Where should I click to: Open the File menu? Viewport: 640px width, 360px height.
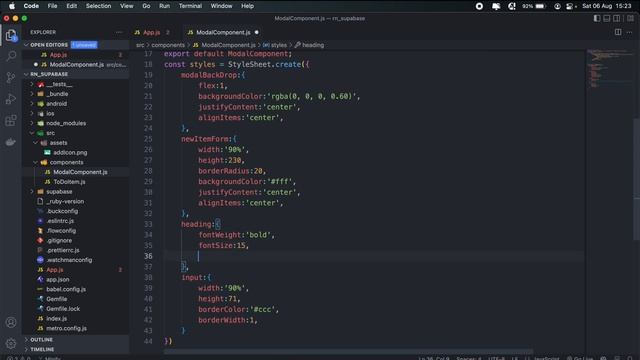pyautogui.click(x=52, y=6)
